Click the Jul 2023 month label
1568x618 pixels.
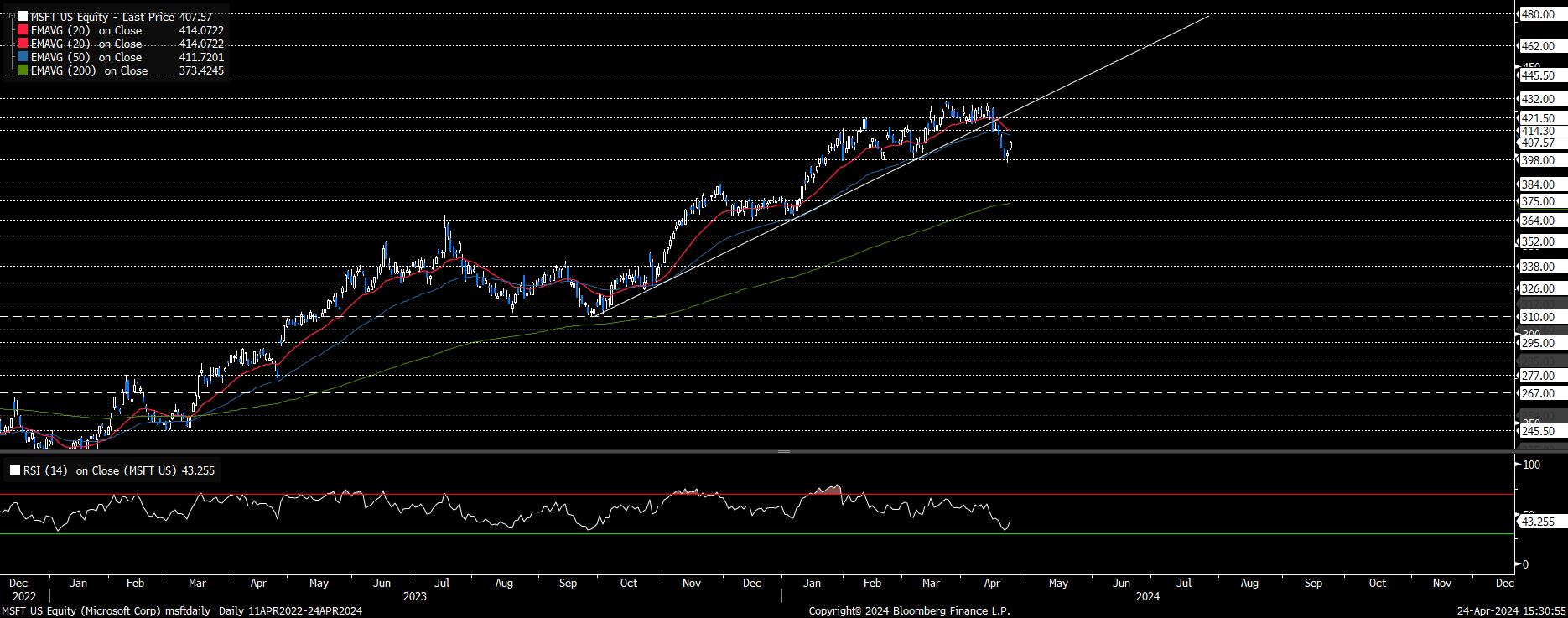(443, 583)
